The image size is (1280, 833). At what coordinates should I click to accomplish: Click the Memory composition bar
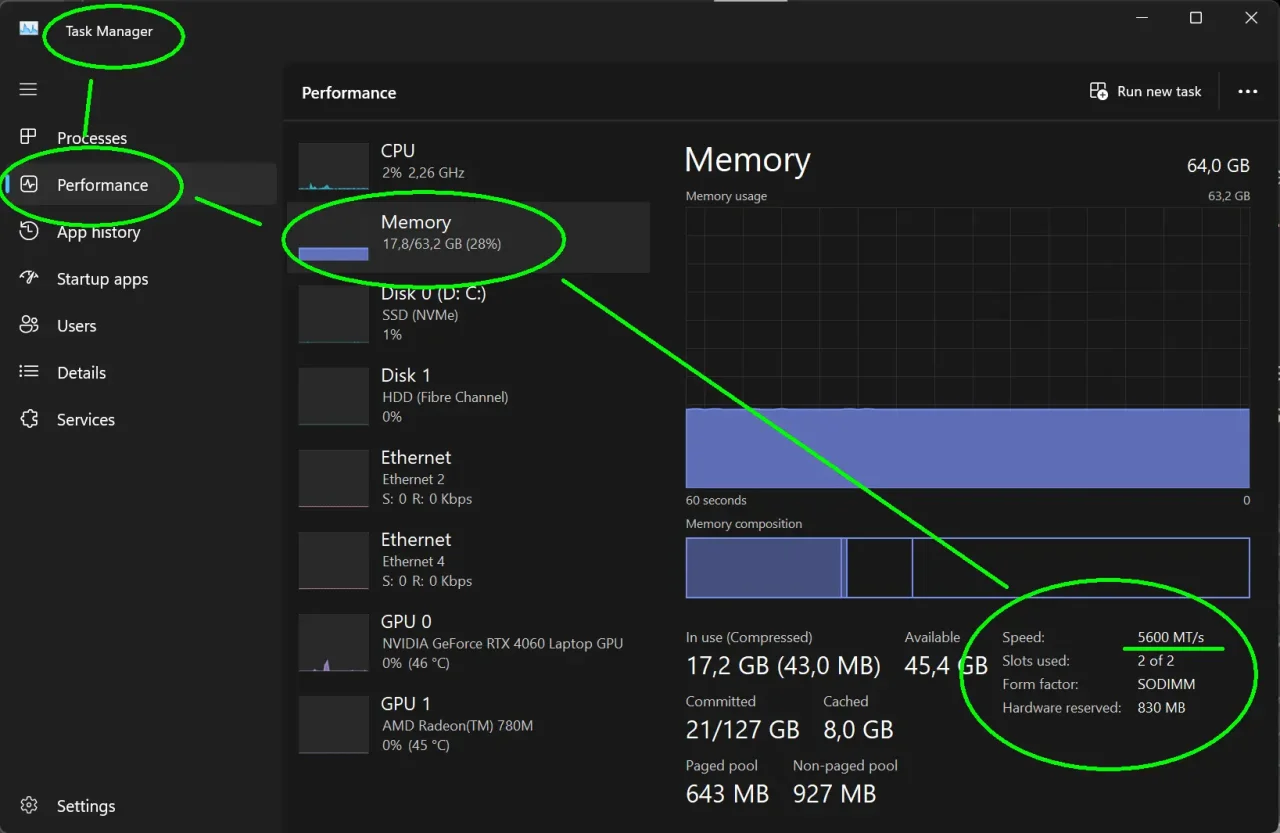click(x=967, y=567)
